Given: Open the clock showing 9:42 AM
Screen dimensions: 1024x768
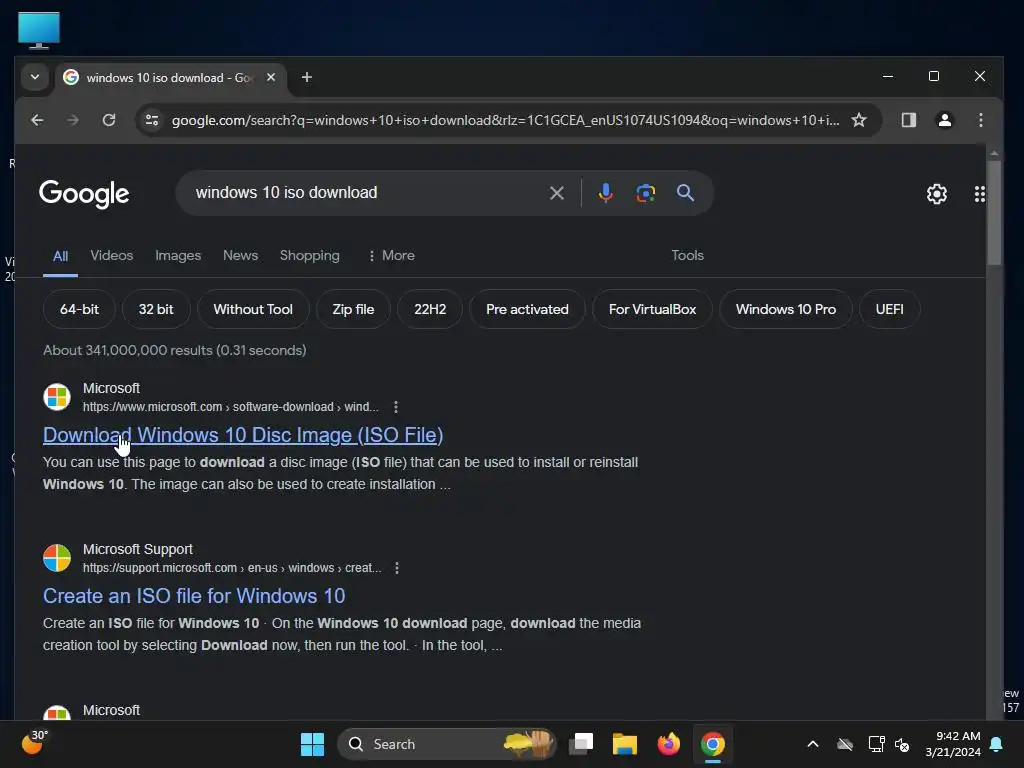Looking at the screenshot, I should coord(953,744).
